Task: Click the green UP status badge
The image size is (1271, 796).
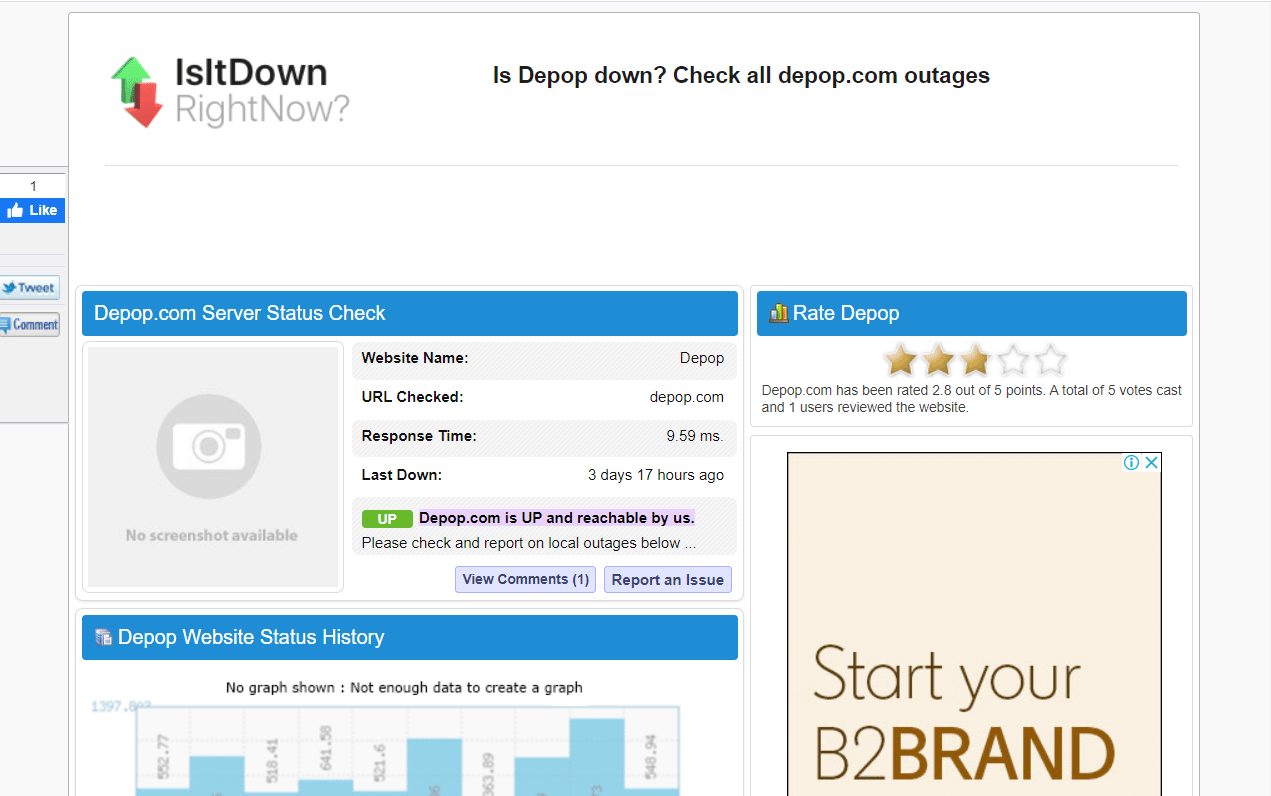Action: pyautogui.click(x=387, y=519)
